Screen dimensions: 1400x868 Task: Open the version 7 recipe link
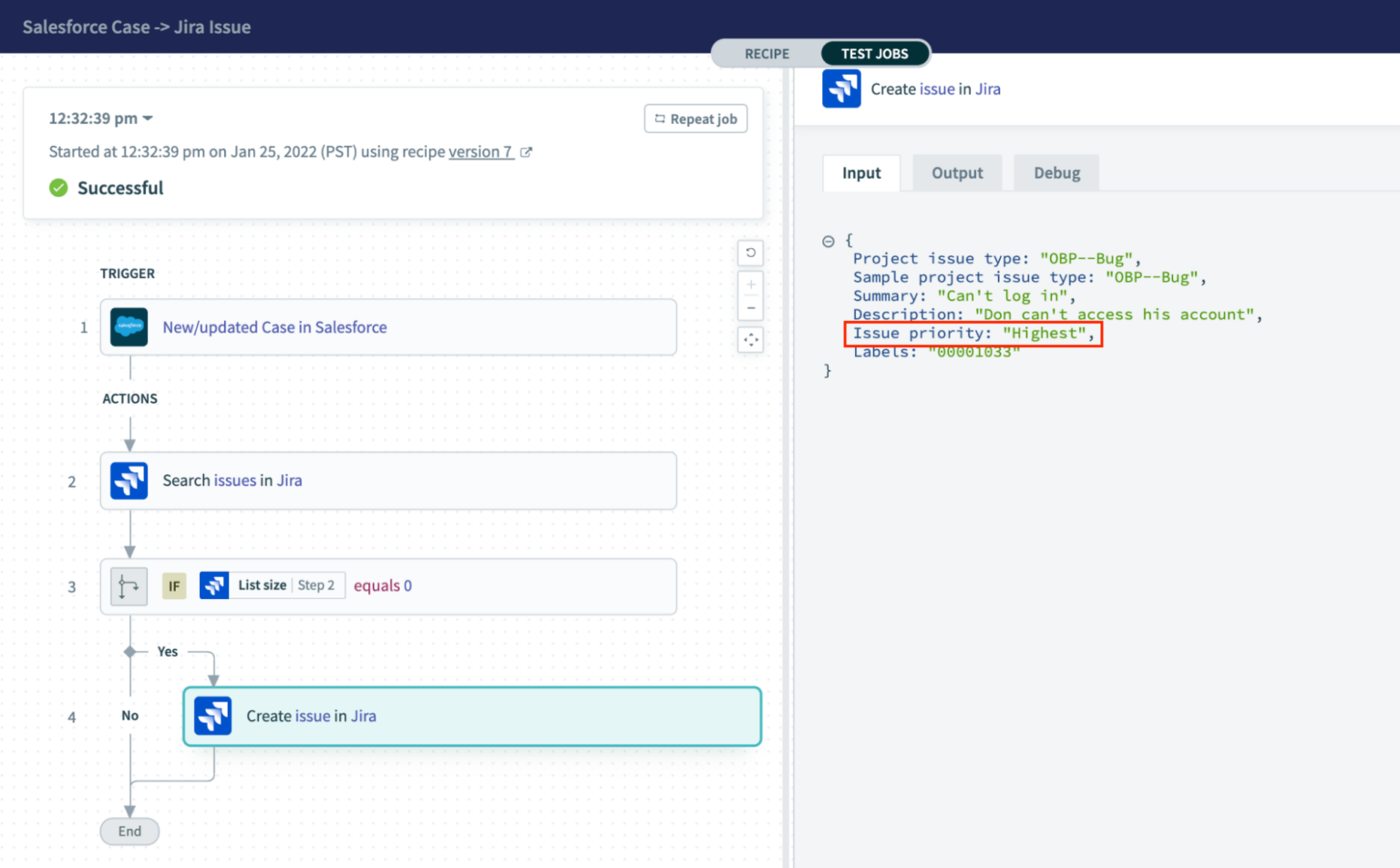pyautogui.click(x=481, y=151)
